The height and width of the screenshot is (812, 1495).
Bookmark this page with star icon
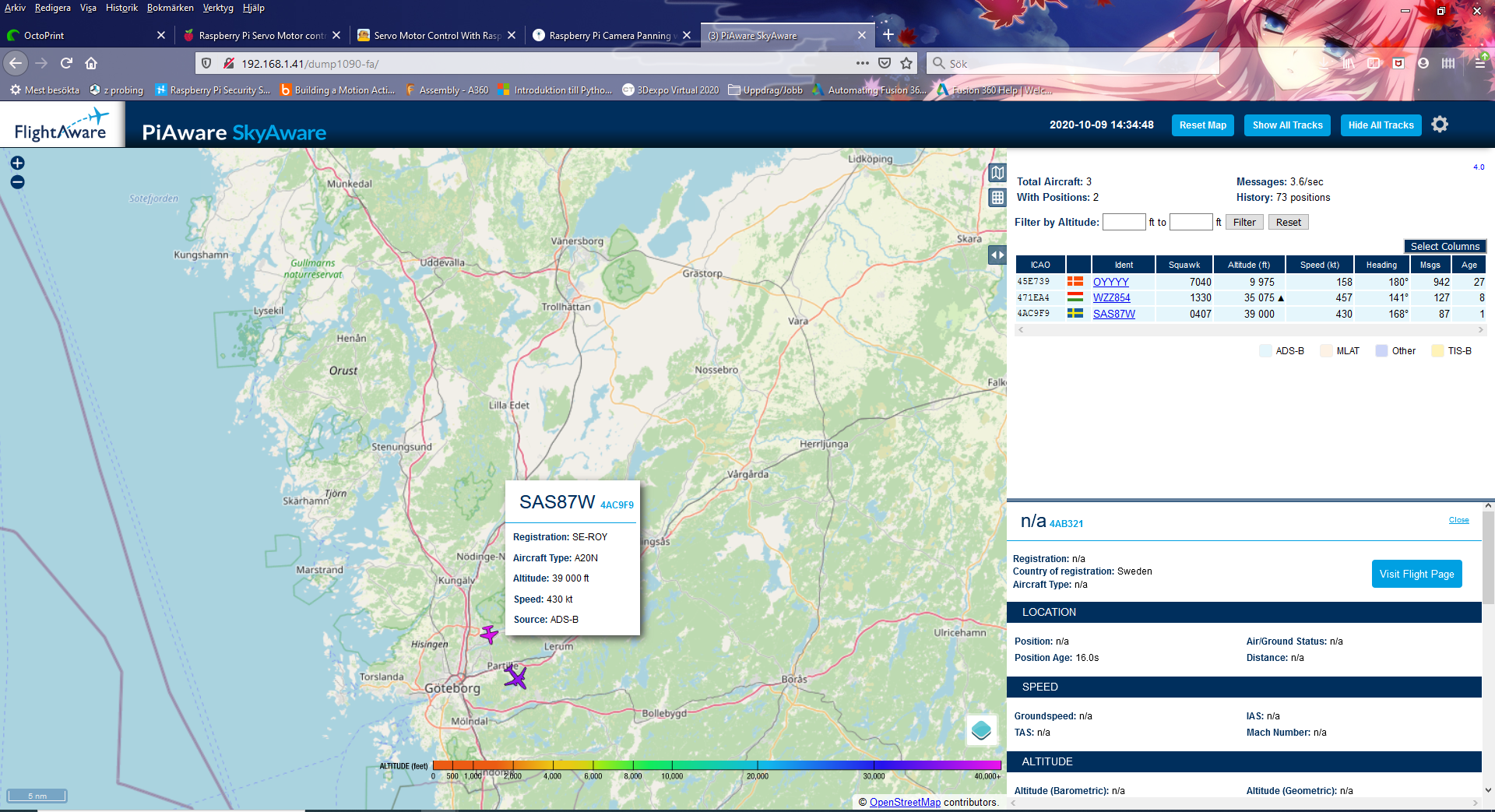(x=906, y=63)
